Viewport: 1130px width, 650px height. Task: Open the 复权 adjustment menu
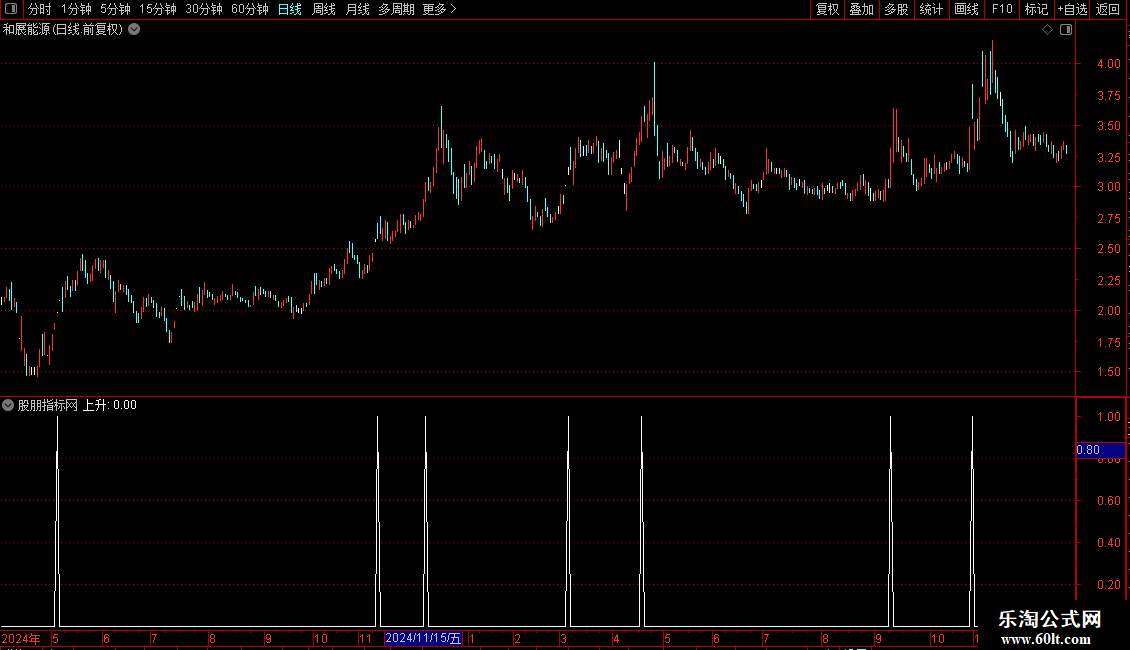827,9
